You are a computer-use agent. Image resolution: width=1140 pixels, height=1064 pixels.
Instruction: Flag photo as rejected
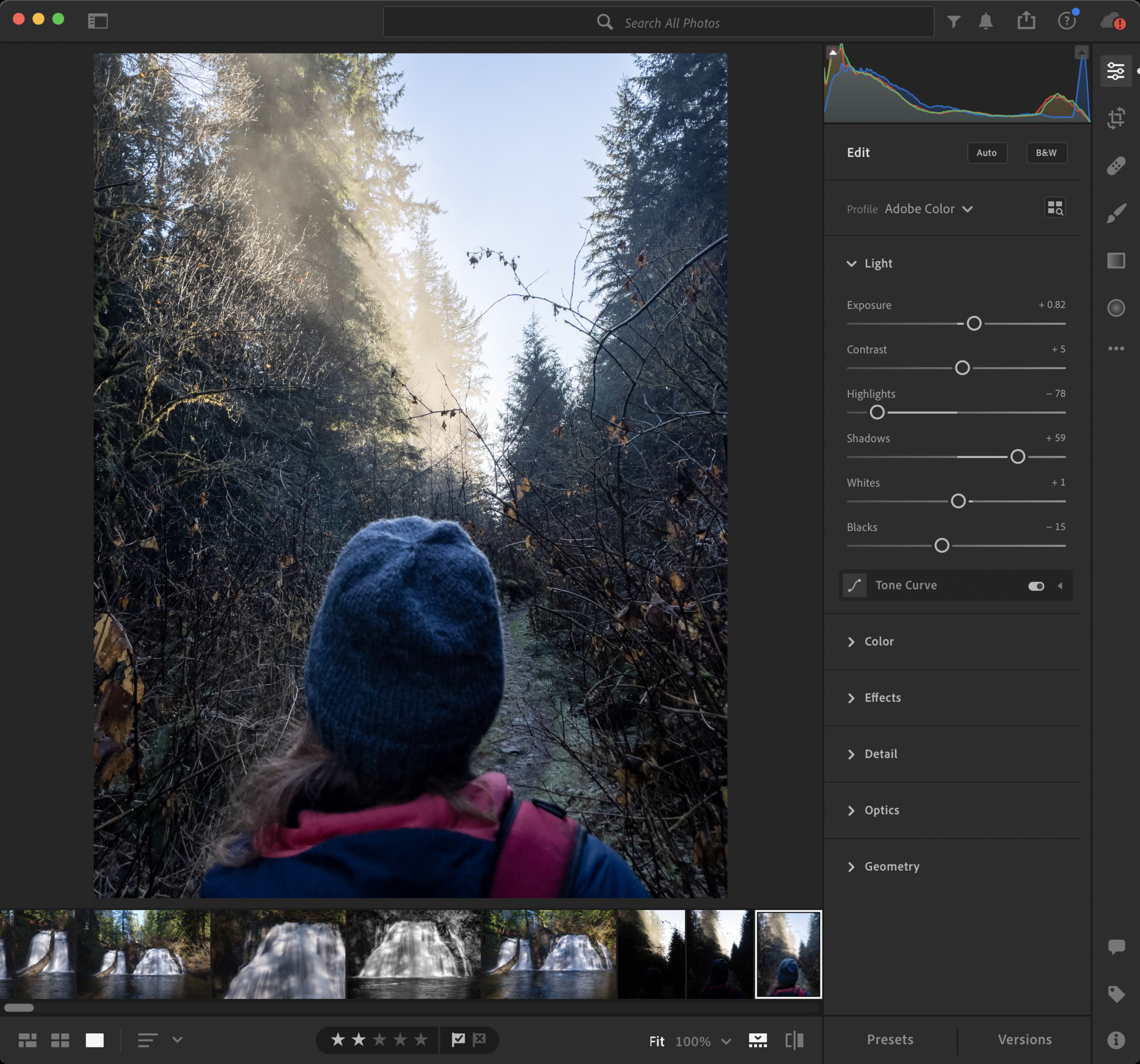click(x=479, y=1039)
